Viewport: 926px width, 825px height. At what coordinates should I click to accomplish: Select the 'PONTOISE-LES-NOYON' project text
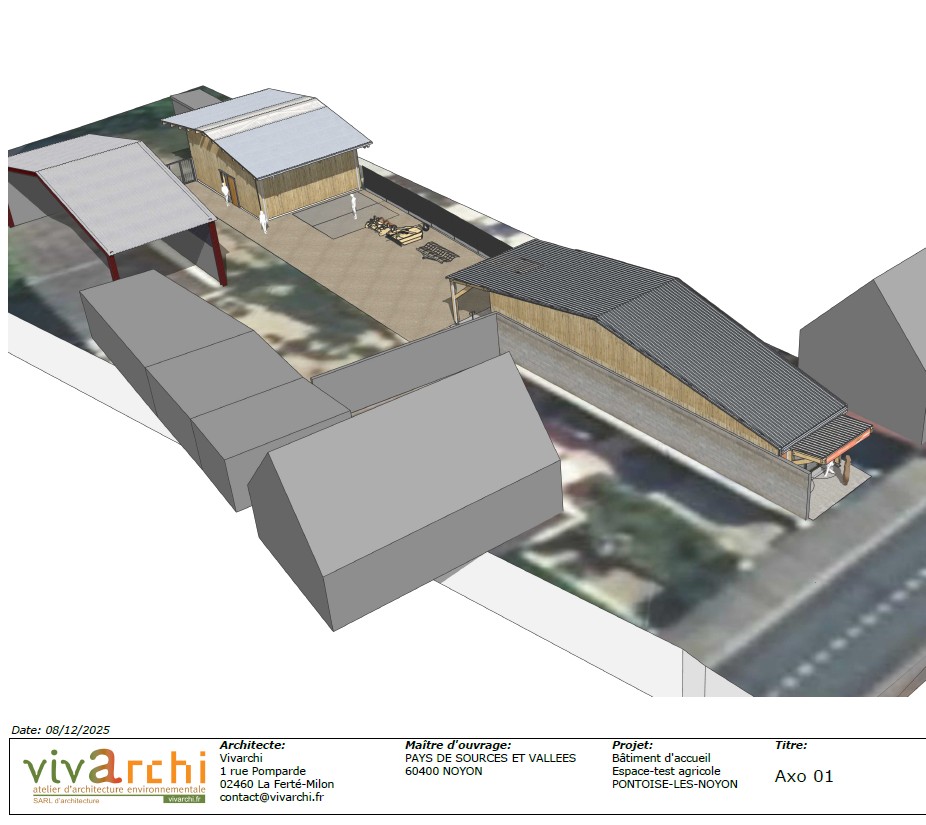coord(674,784)
